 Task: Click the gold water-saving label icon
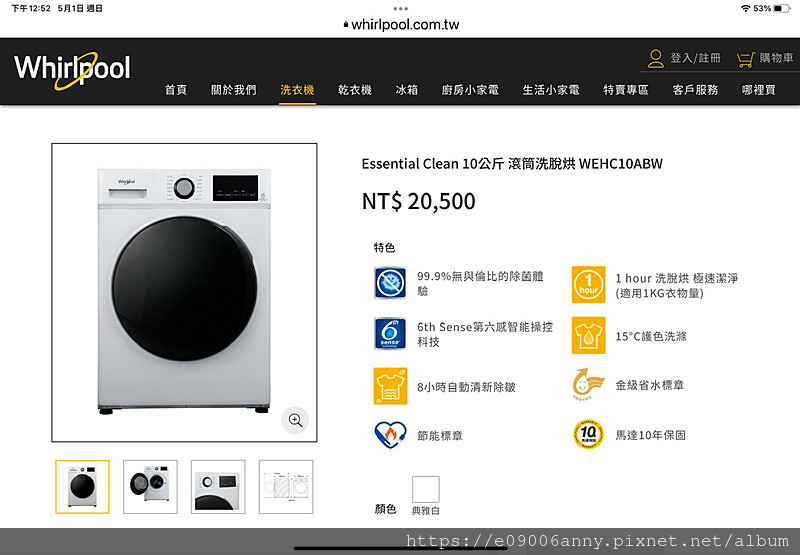click(588, 384)
